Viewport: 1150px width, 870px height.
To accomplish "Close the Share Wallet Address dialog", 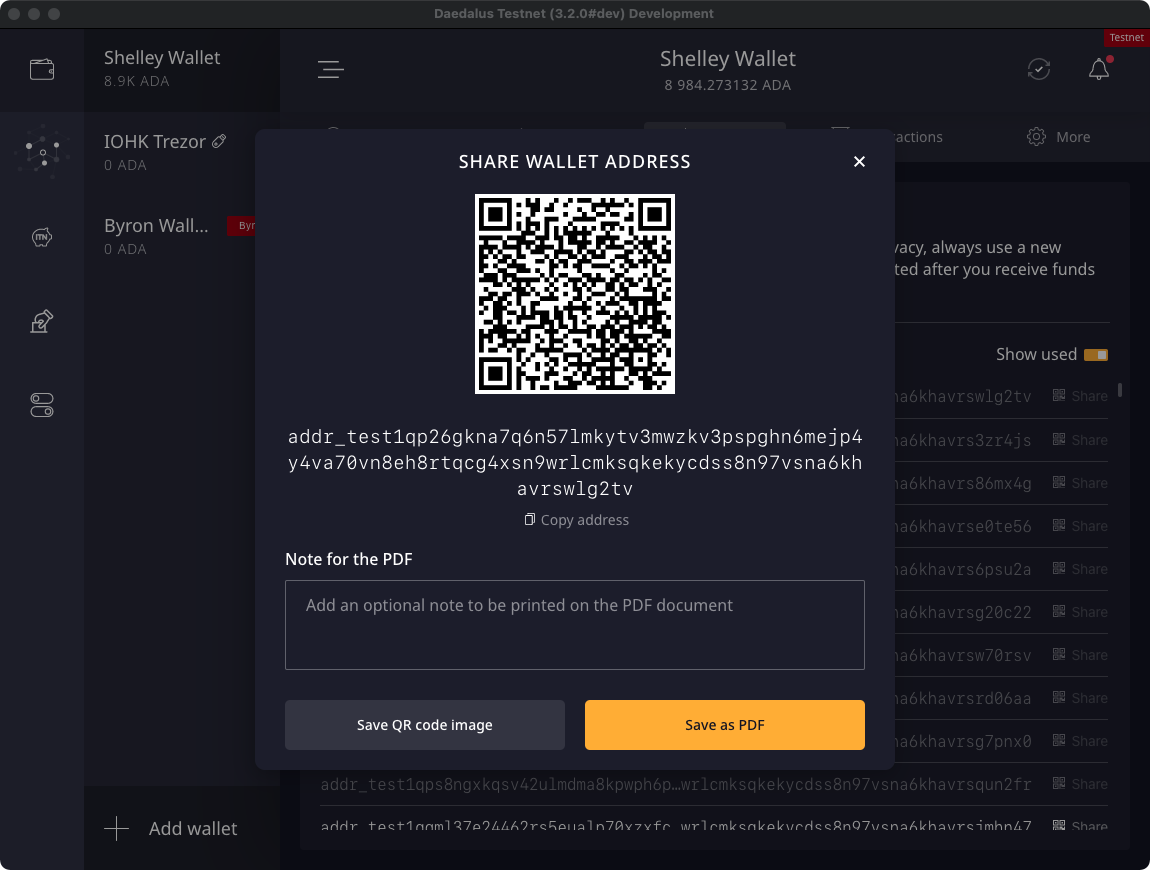I will click(859, 161).
